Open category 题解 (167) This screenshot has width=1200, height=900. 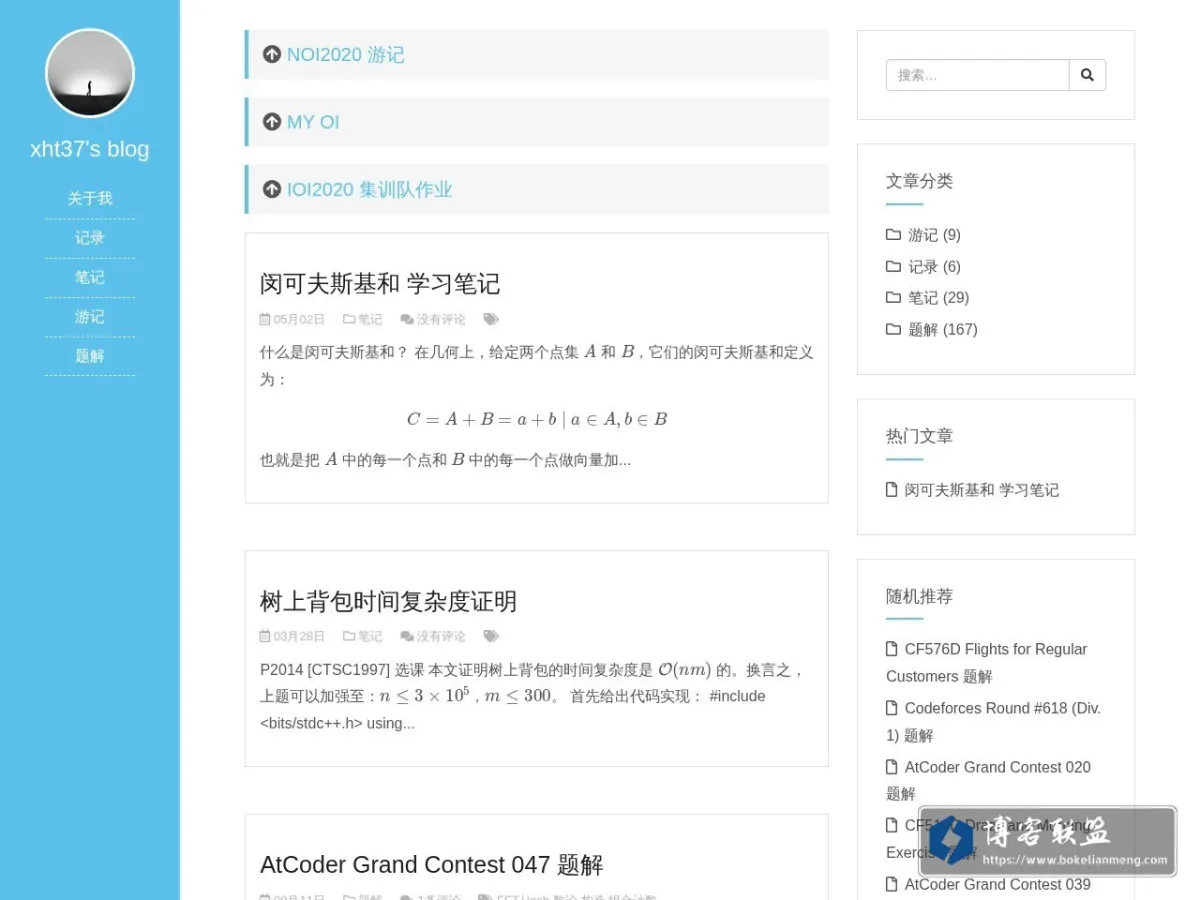[x=943, y=330]
